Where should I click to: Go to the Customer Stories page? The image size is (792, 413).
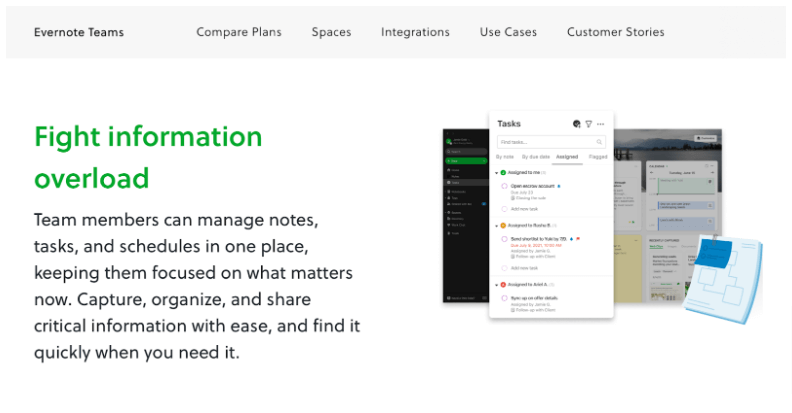click(x=615, y=32)
